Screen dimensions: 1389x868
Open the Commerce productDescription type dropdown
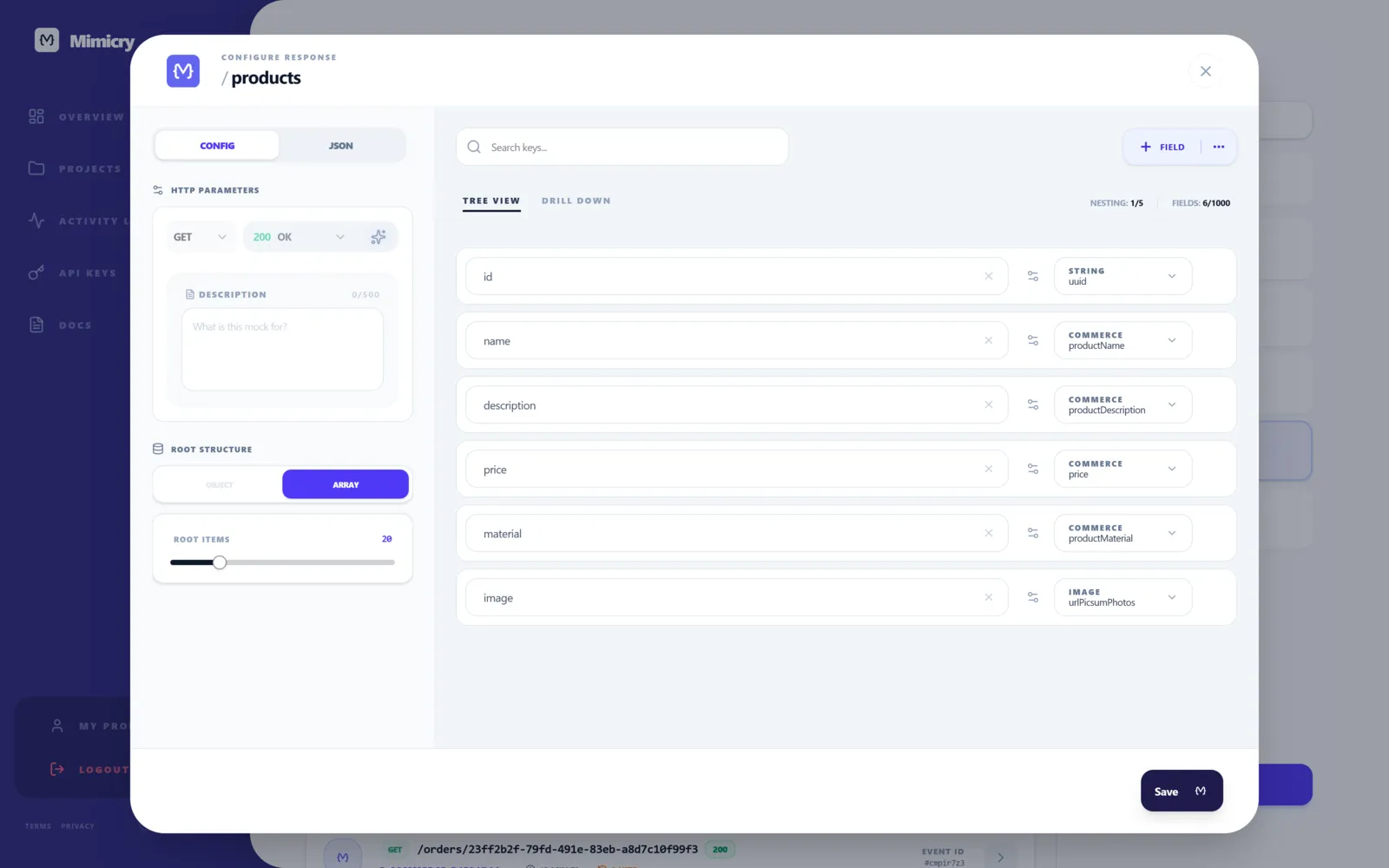(1123, 404)
